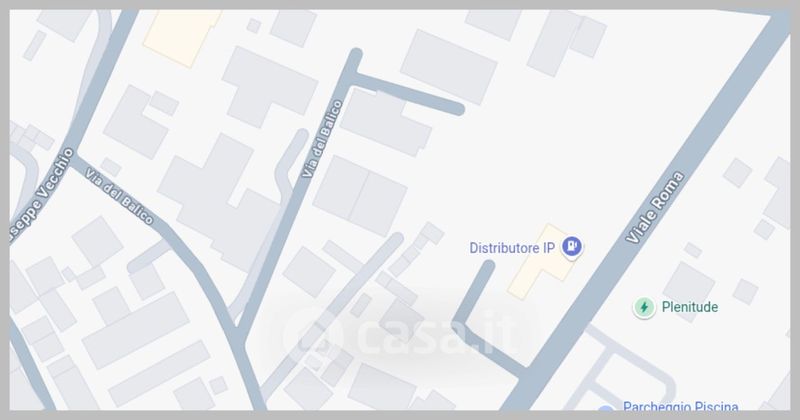800x420 pixels.
Task: Click the diagonal Via del Balico label
Action: pyautogui.click(x=119, y=196)
